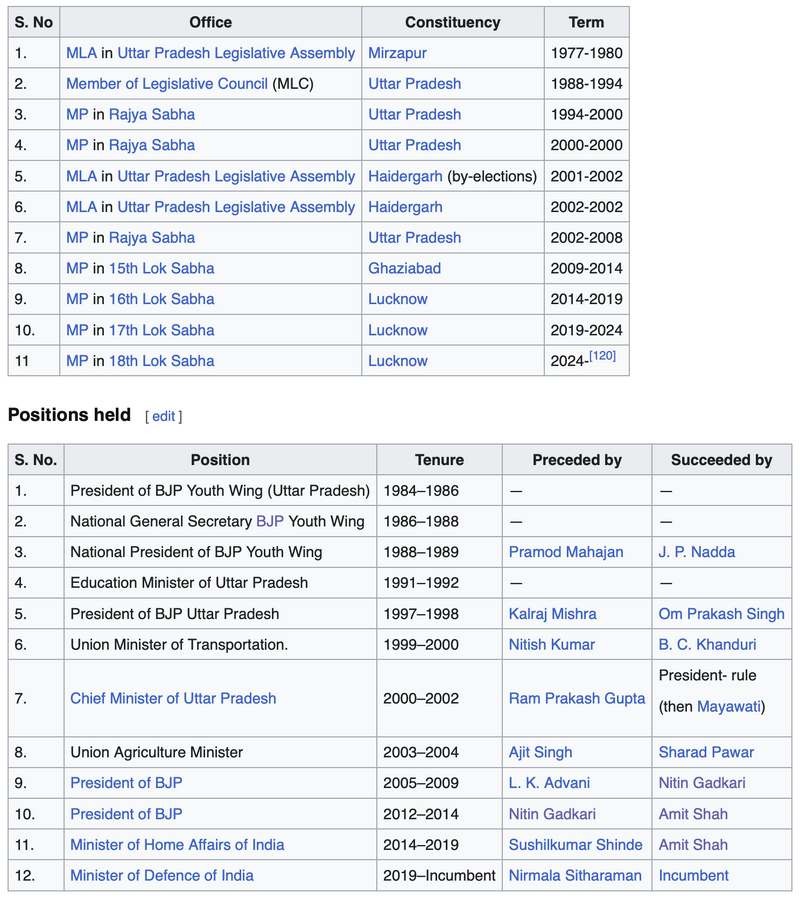Visit the Nirmala Sitharaman link
The height and width of the screenshot is (900, 800).
[575, 876]
